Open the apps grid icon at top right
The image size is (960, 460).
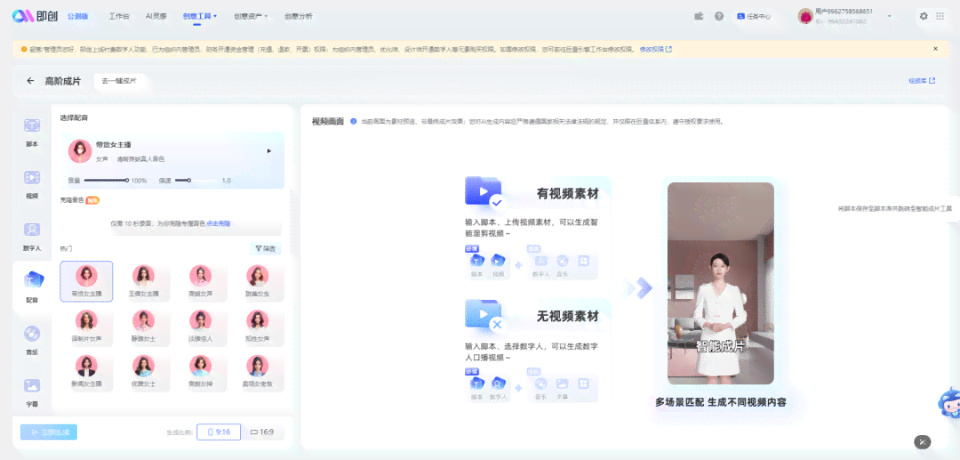[x=940, y=17]
